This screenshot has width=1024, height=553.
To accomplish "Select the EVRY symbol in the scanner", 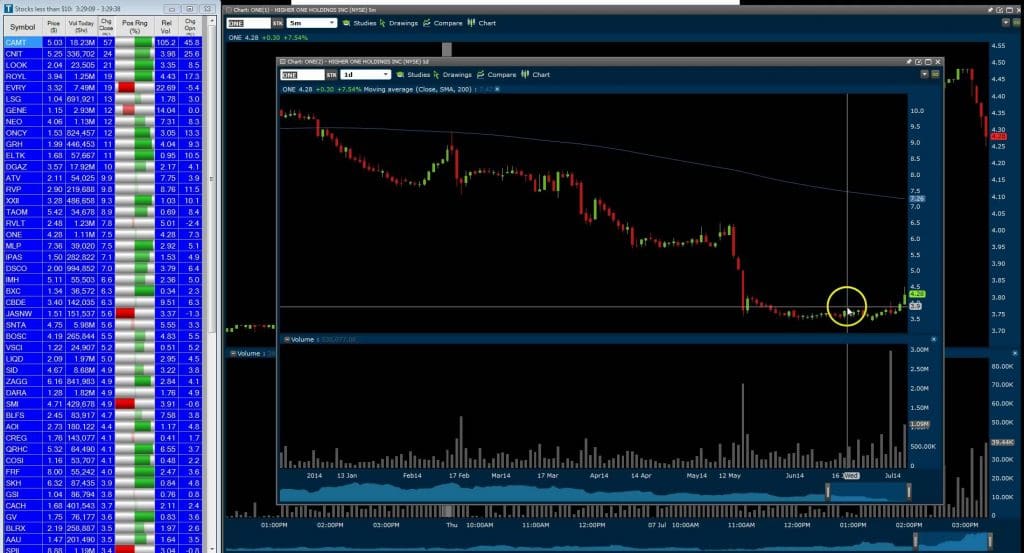I will tap(16, 87).
